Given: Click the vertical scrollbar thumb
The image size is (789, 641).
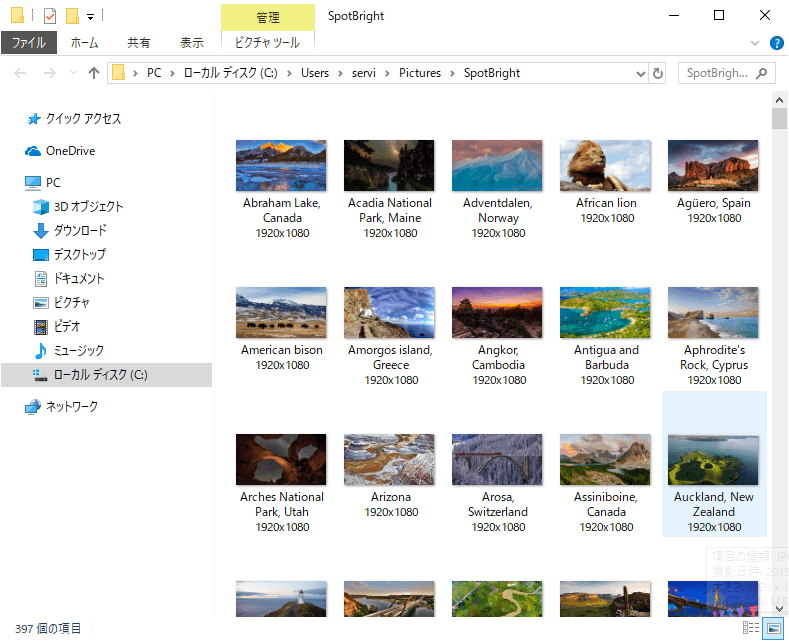Looking at the screenshot, I should (779, 119).
